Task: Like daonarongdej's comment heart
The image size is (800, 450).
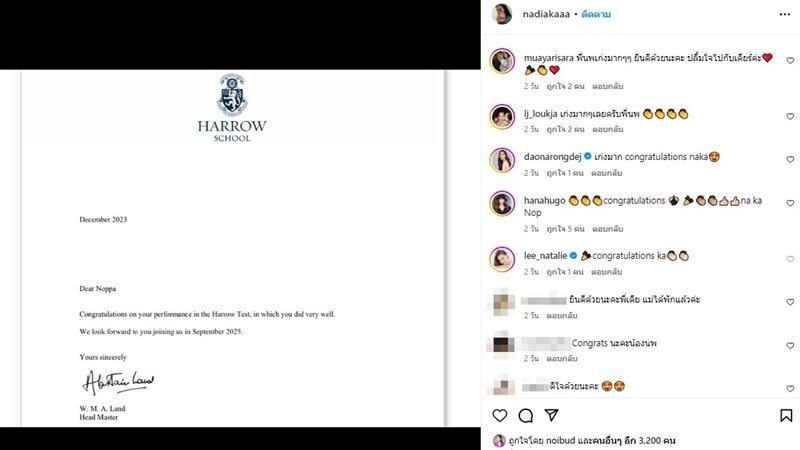Action: pos(790,160)
